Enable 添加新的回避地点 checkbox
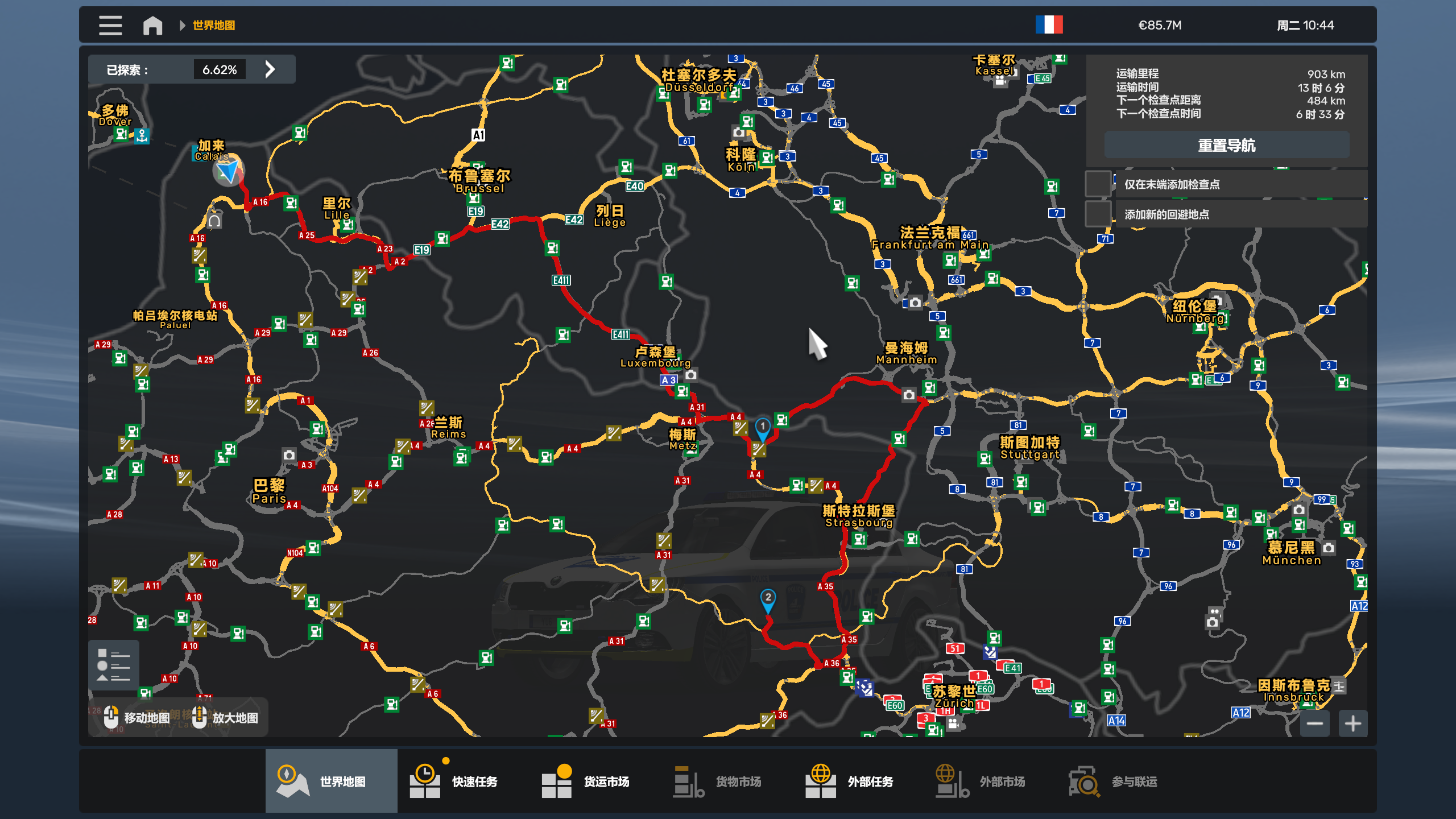 click(1098, 214)
